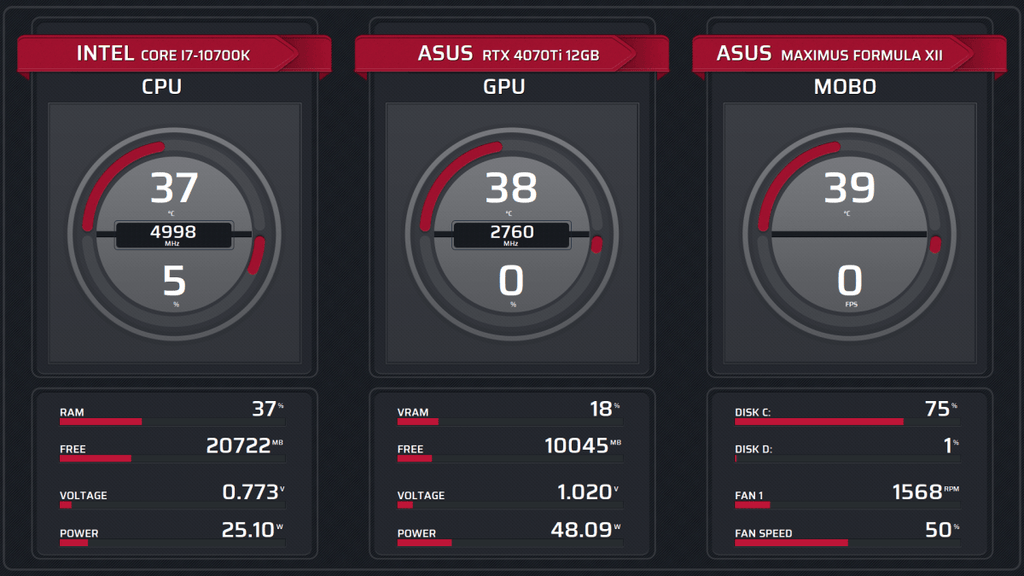The width and height of the screenshot is (1024, 576).
Task: Click the FPS counter in MOBO gauge
Action: click(849, 282)
